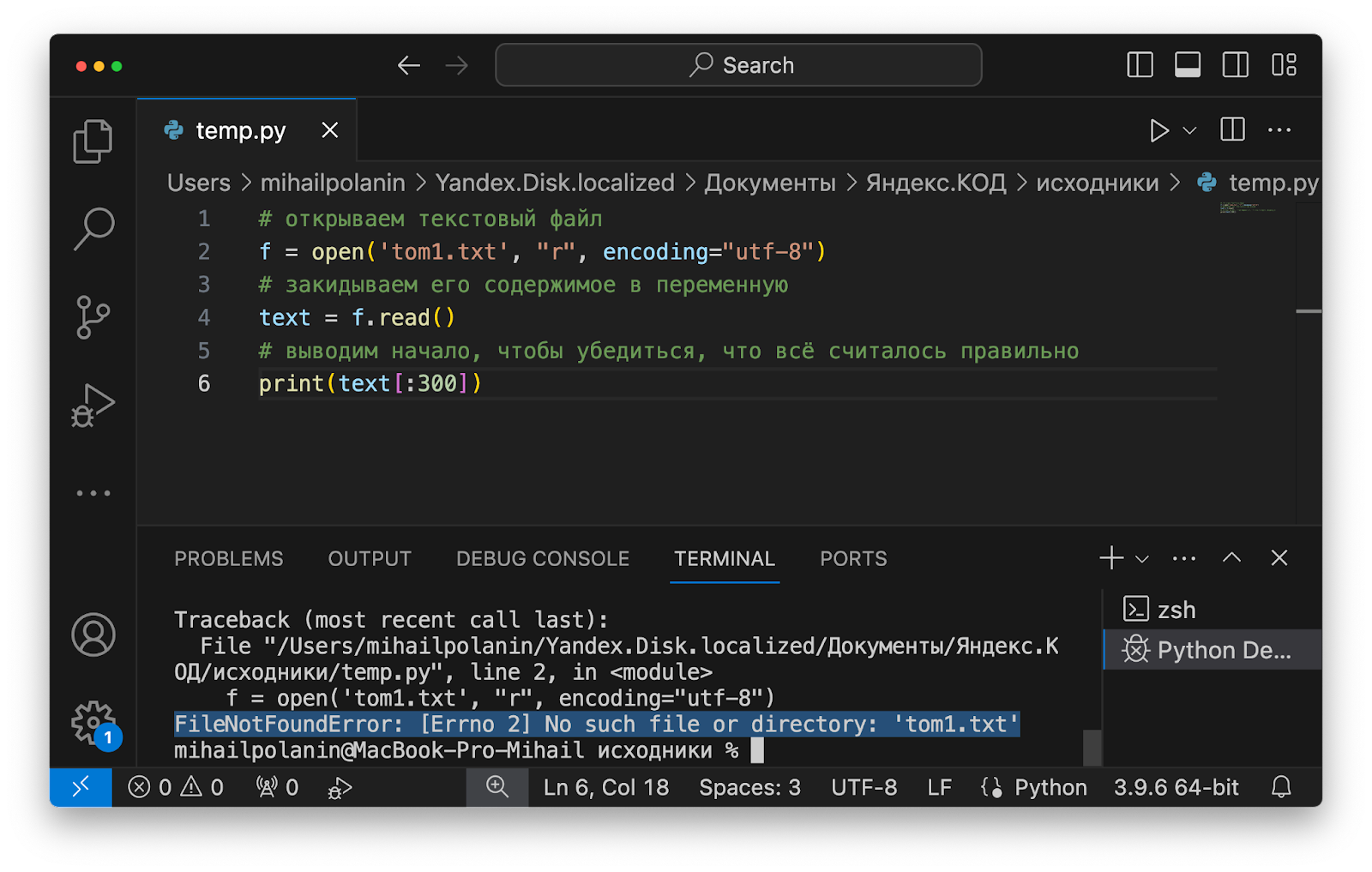
Task: Open the Search view
Action: [x=93, y=228]
